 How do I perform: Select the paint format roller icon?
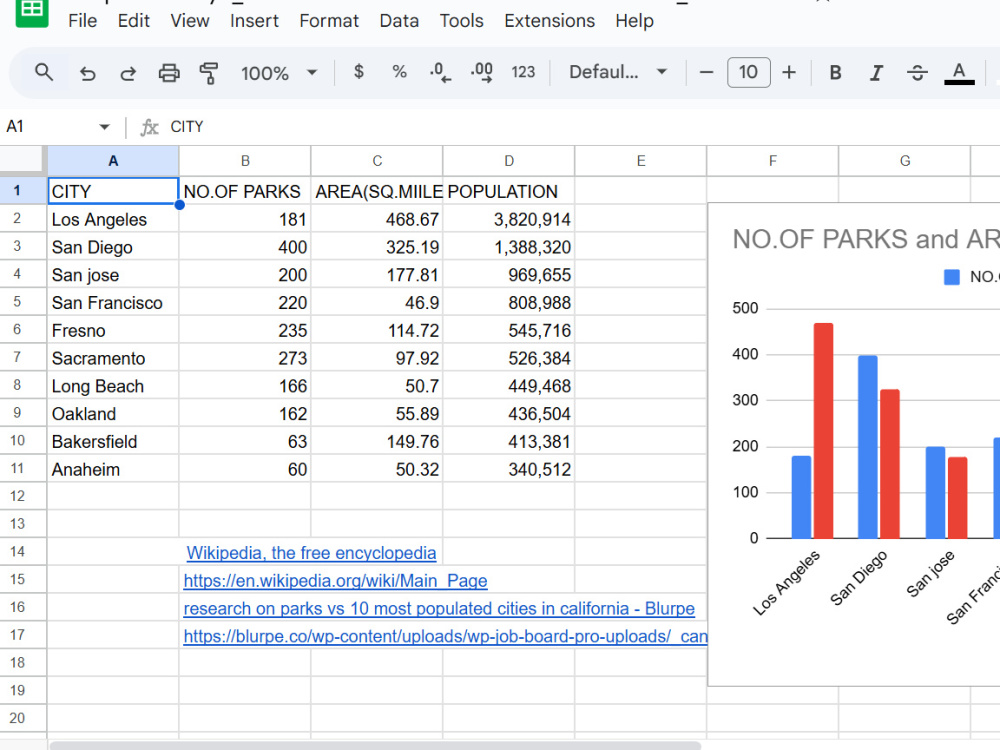coord(209,73)
